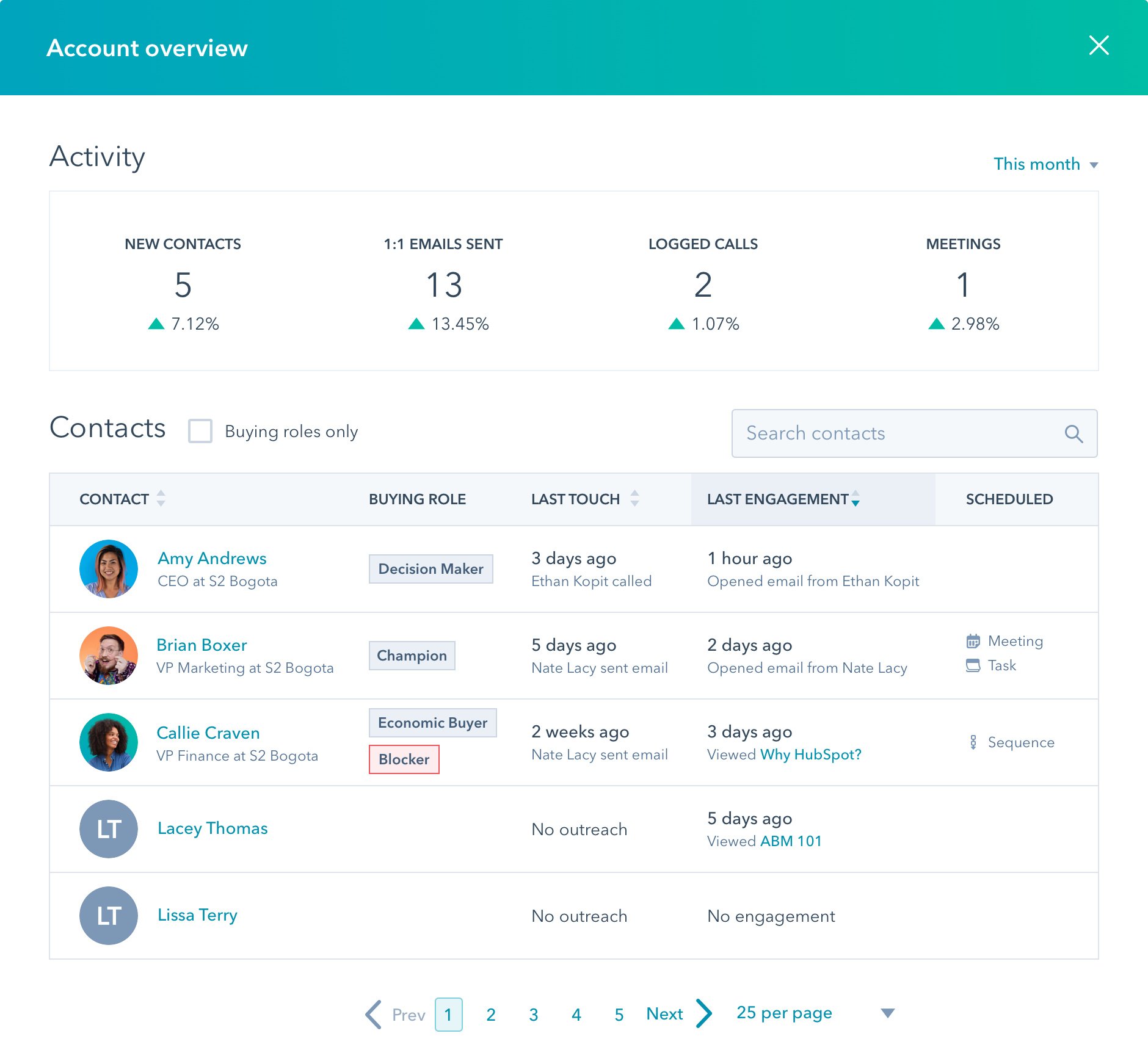
Task: Click the search magnifier icon
Action: coord(1073,433)
